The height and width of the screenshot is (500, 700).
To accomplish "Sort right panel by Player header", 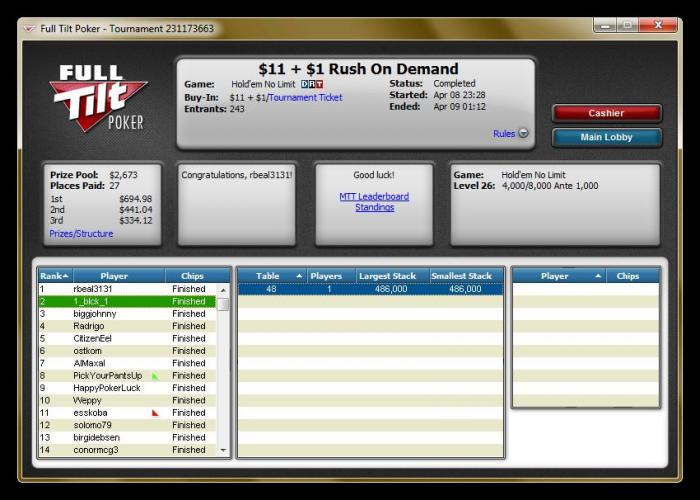I will [x=559, y=276].
